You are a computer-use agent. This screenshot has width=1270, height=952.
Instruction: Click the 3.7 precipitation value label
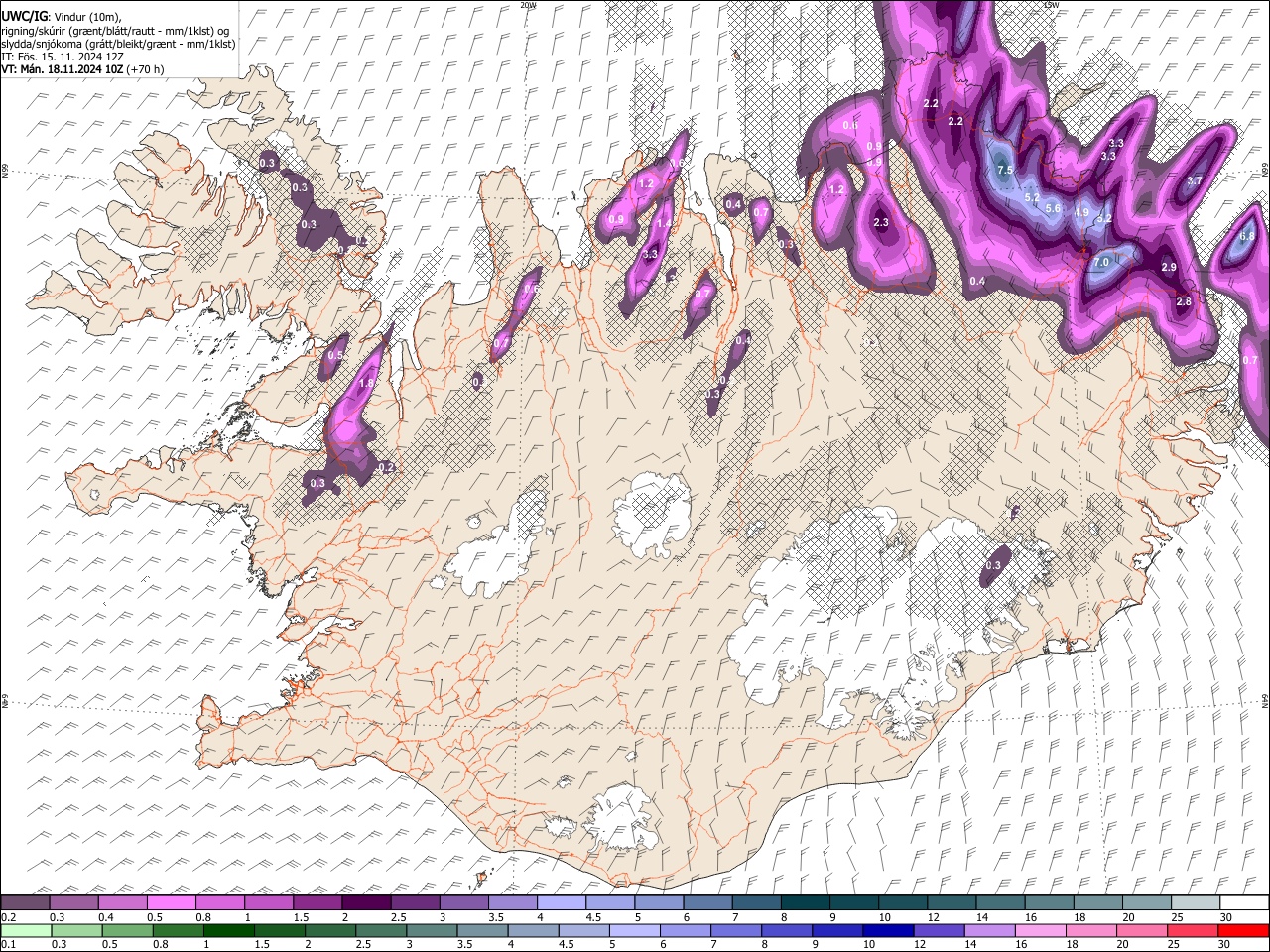(x=1195, y=180)
